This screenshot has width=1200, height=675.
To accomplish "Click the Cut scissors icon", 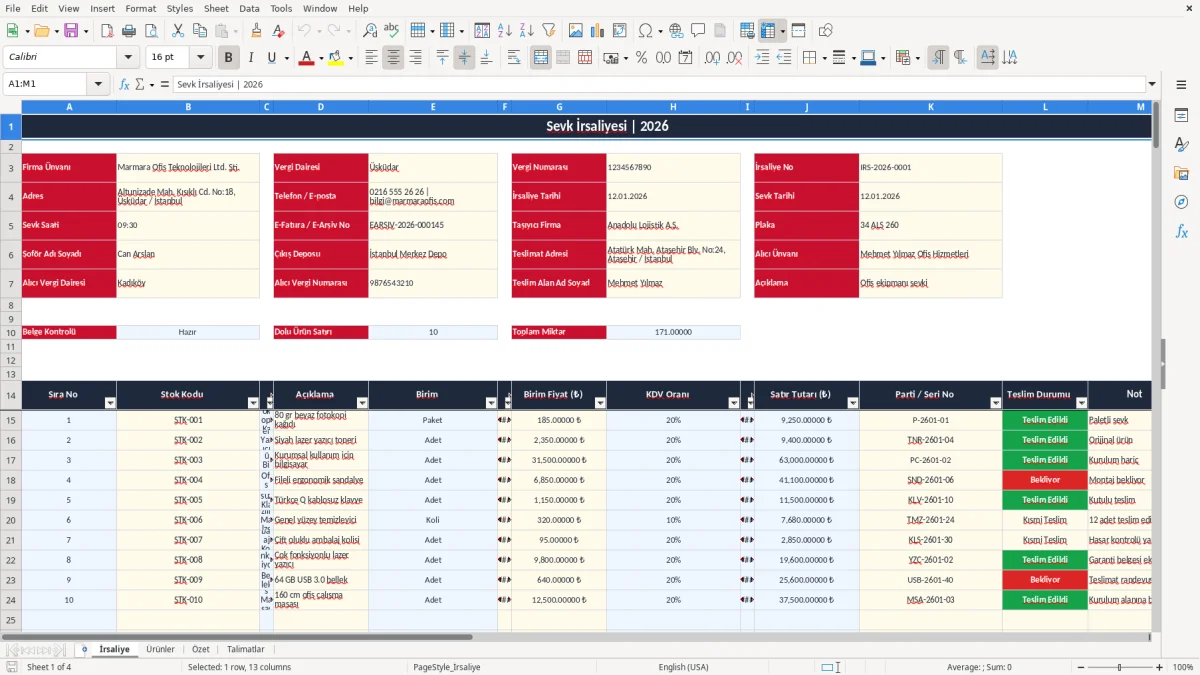I will coord(178,31).
